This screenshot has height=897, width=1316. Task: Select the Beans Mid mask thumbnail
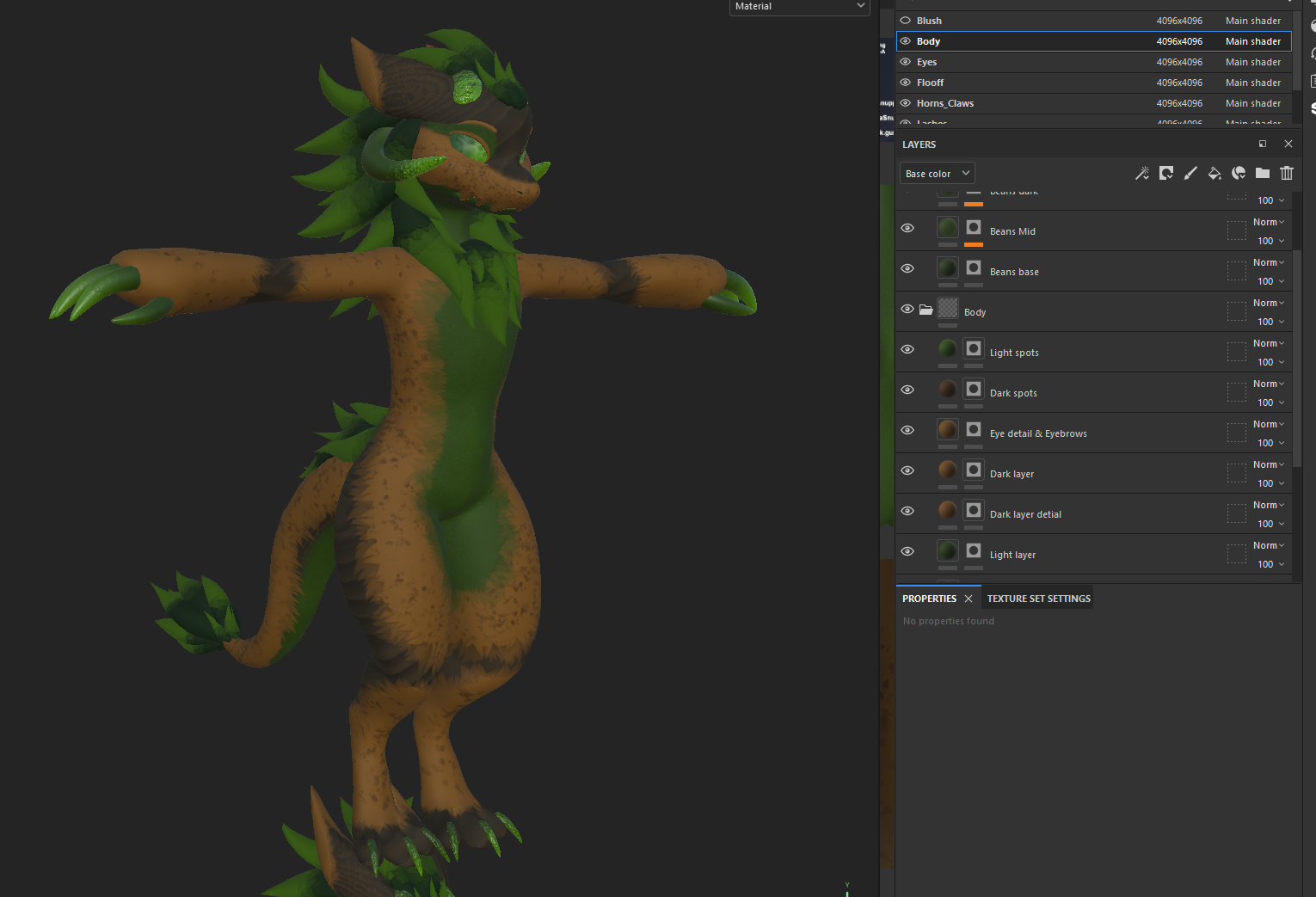point(974,227)
